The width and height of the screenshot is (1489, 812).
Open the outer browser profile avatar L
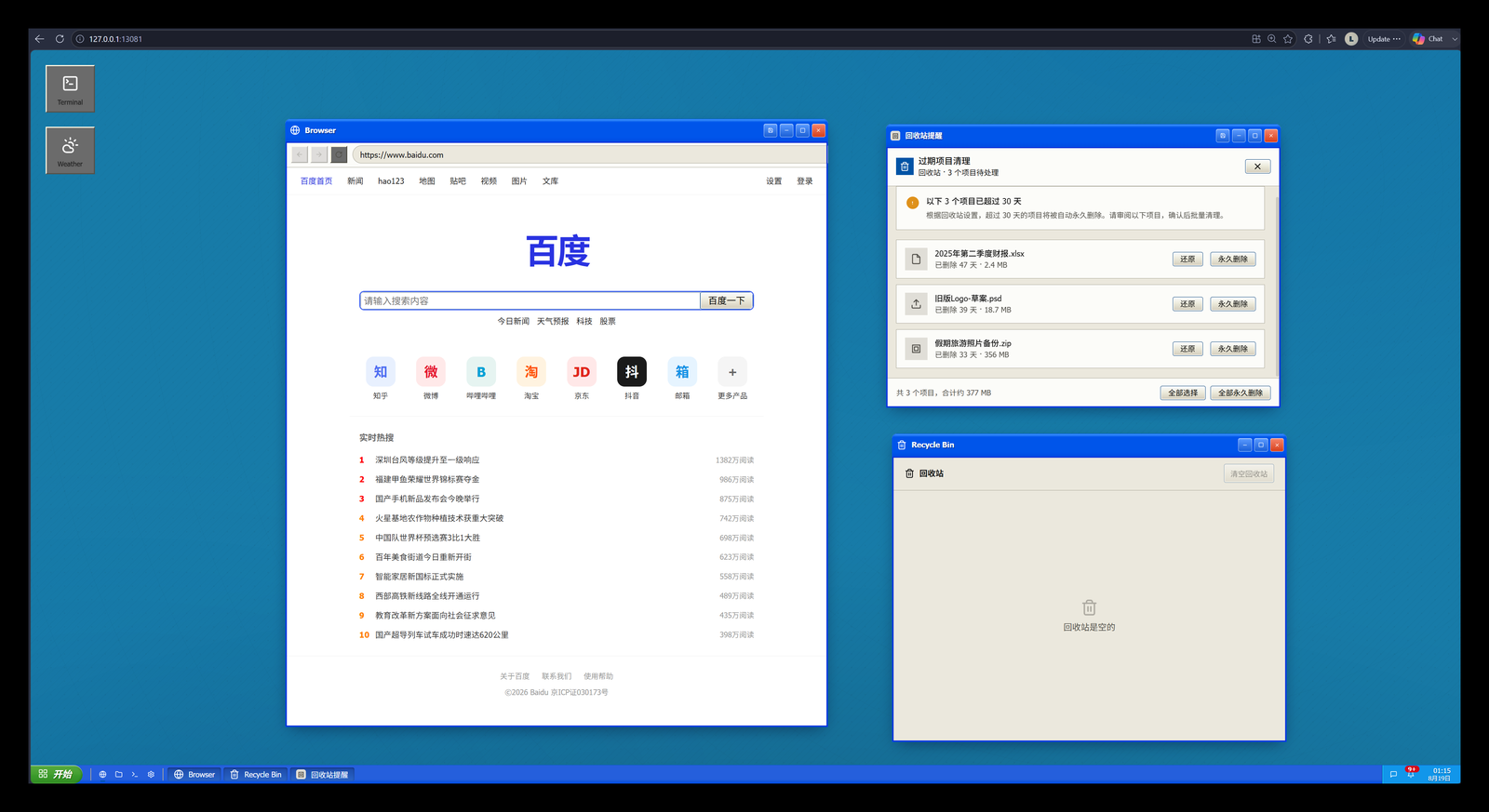(x=1351, y=39)
